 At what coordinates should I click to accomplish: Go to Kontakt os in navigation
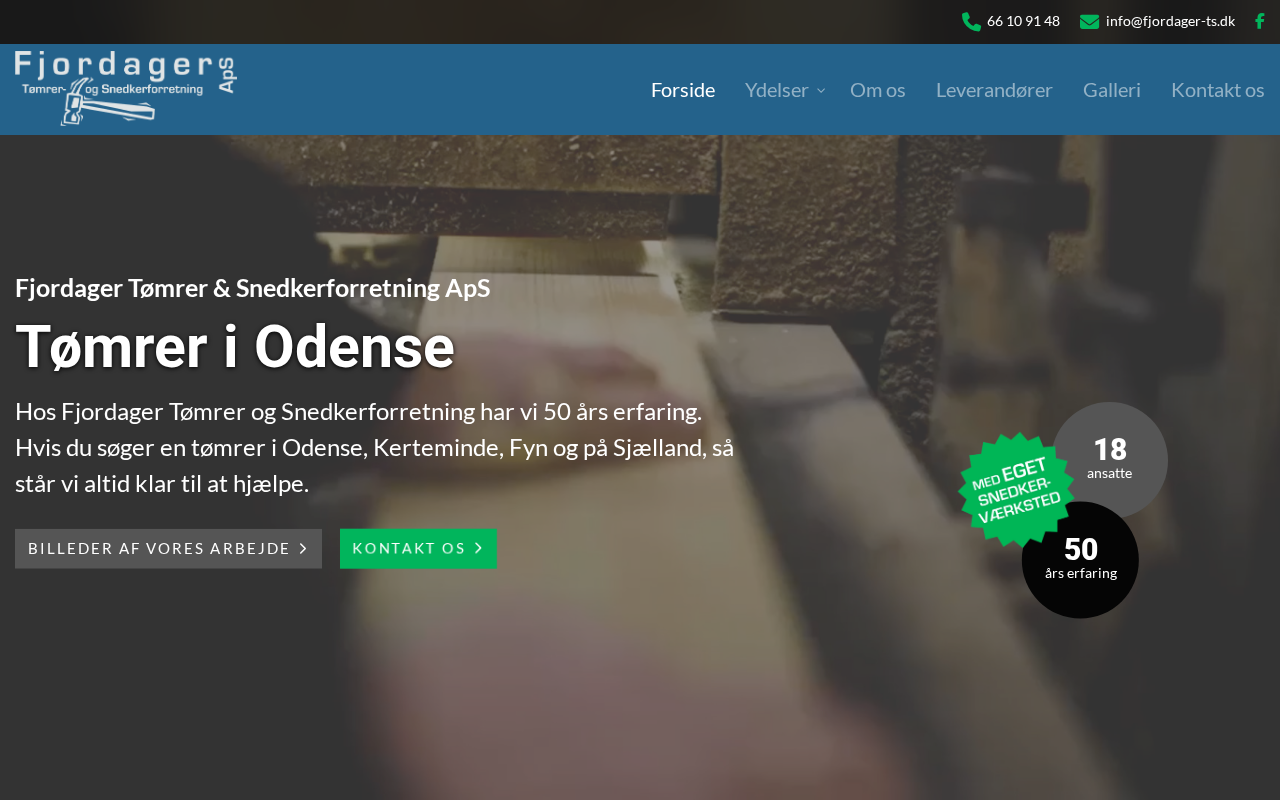pyautogui.click(x=1218, y=90)
